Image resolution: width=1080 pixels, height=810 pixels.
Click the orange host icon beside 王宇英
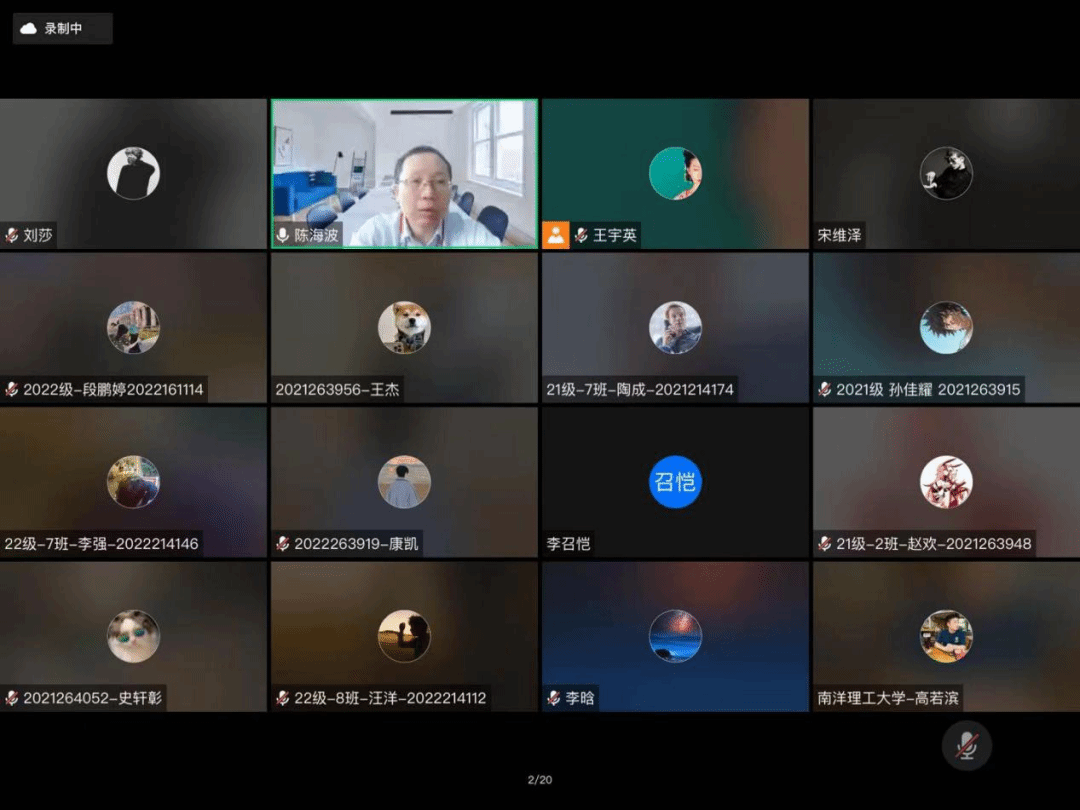pos(555,235)
